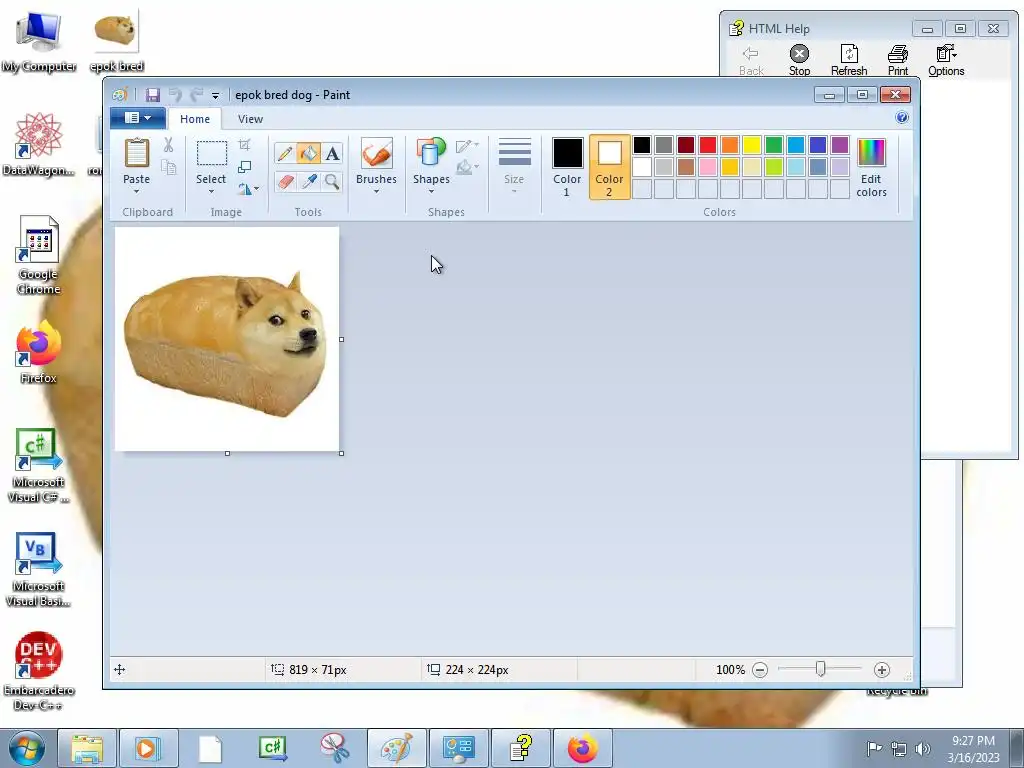Pick the Color picker eyedropper tool
Viewport: 1024px width, 768px height.
coord(308,181)
